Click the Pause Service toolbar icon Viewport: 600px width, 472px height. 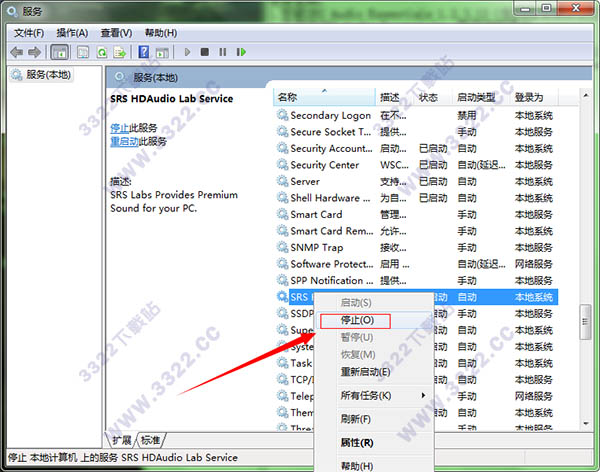coord(222,52)
